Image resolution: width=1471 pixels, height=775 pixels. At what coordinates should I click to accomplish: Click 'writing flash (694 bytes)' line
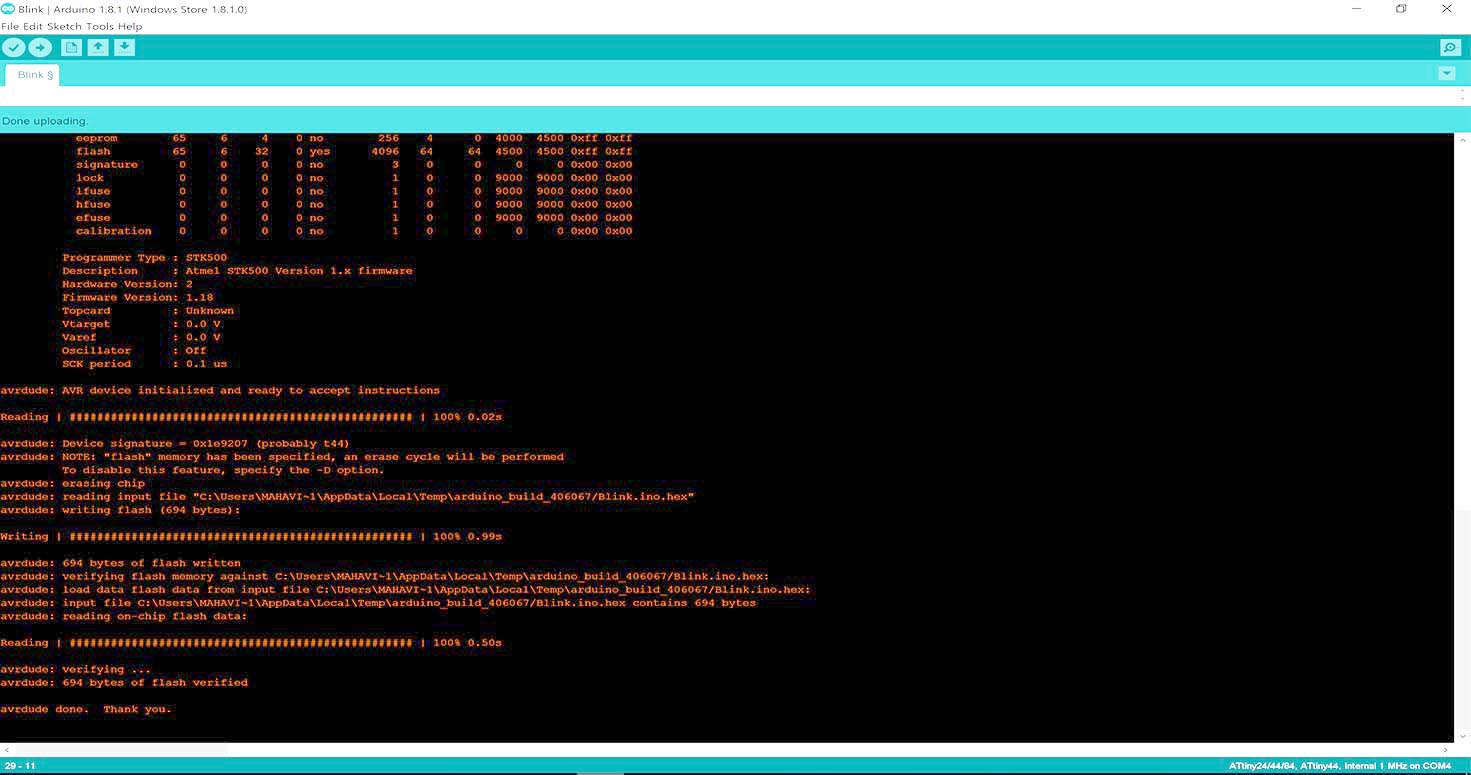click(121, 510)
